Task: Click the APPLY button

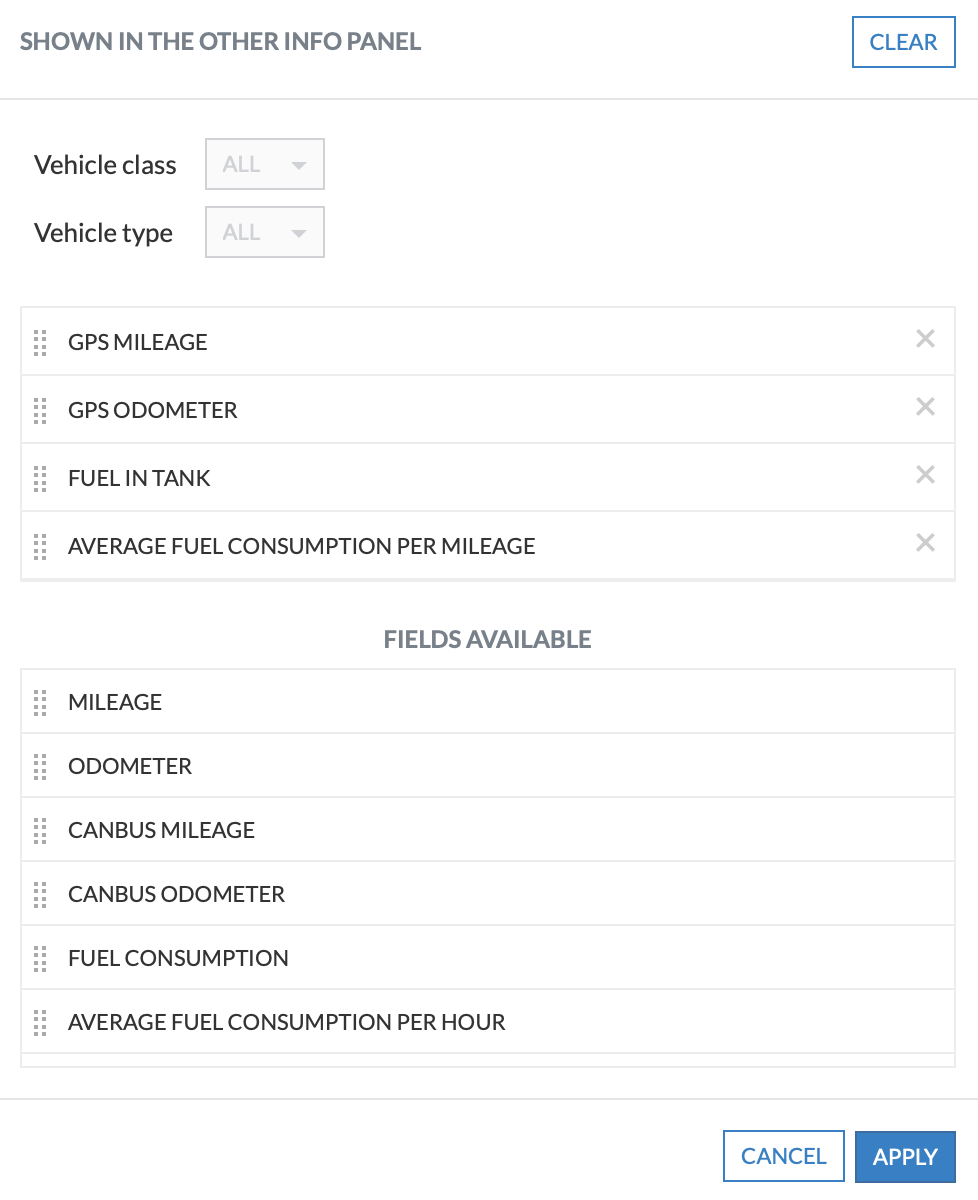Action: [905, 1157]
